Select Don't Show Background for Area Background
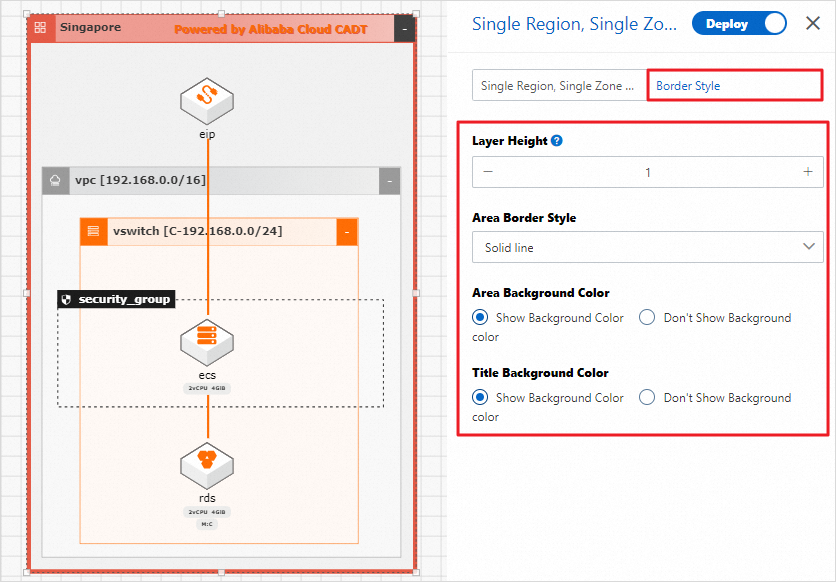 click(x=647, y=318)
